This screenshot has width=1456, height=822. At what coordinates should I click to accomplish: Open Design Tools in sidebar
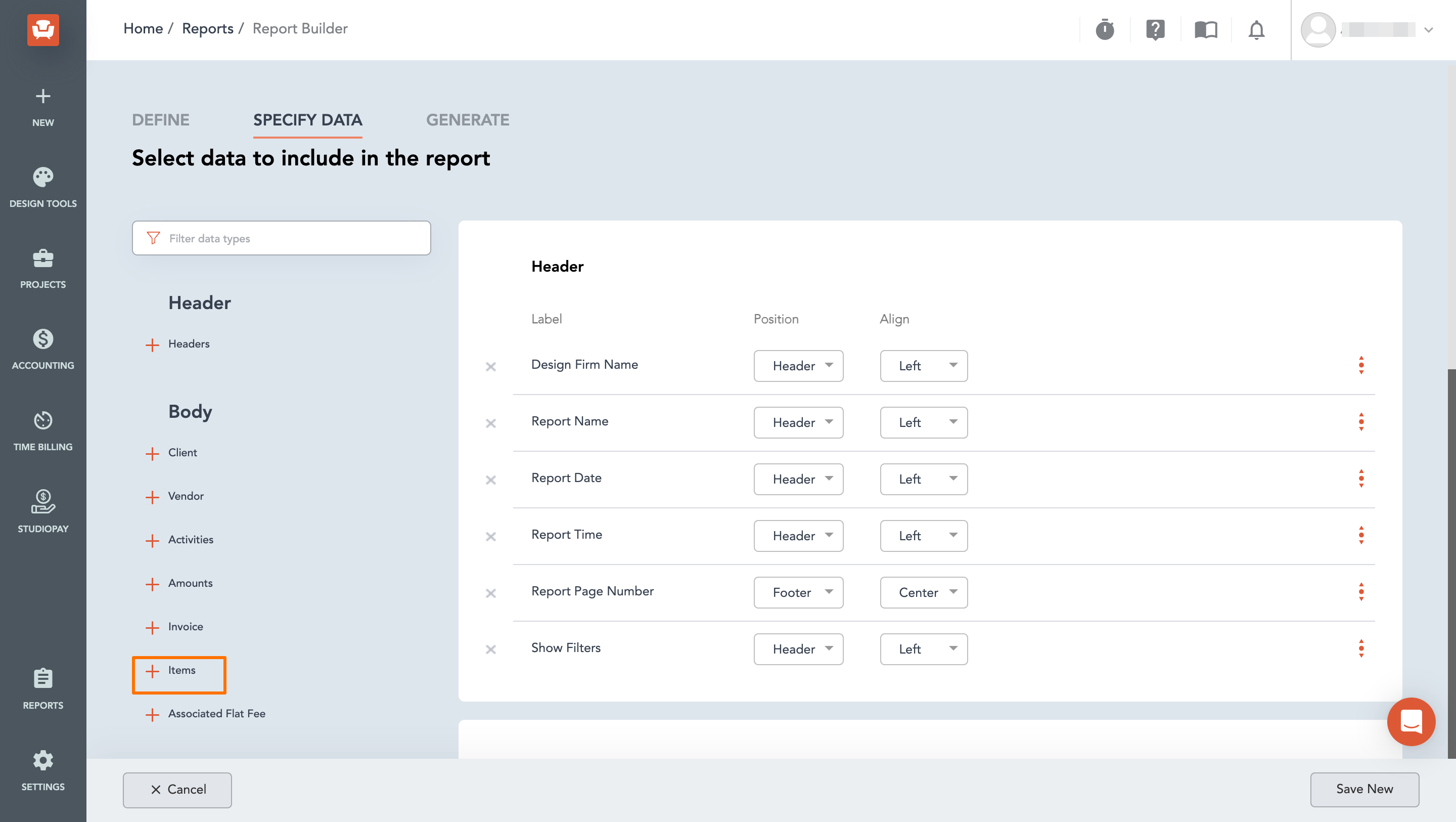43,187
